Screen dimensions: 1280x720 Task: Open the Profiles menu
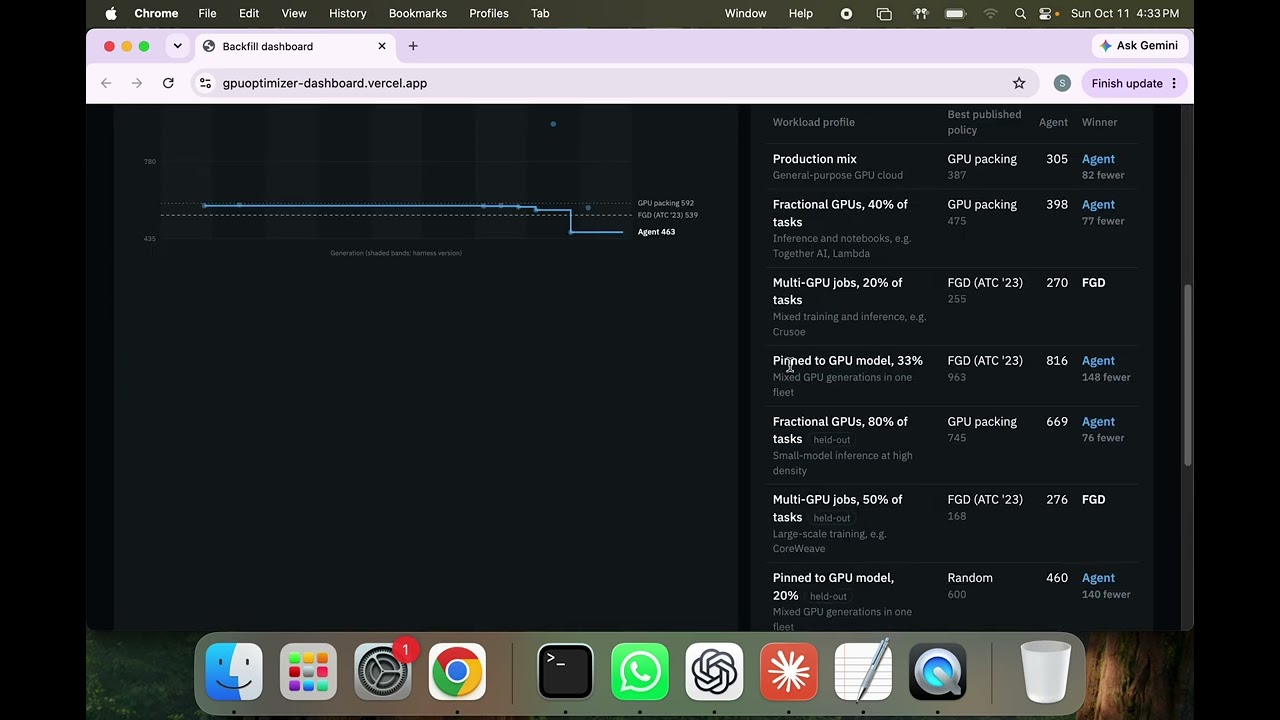point(489,13)
